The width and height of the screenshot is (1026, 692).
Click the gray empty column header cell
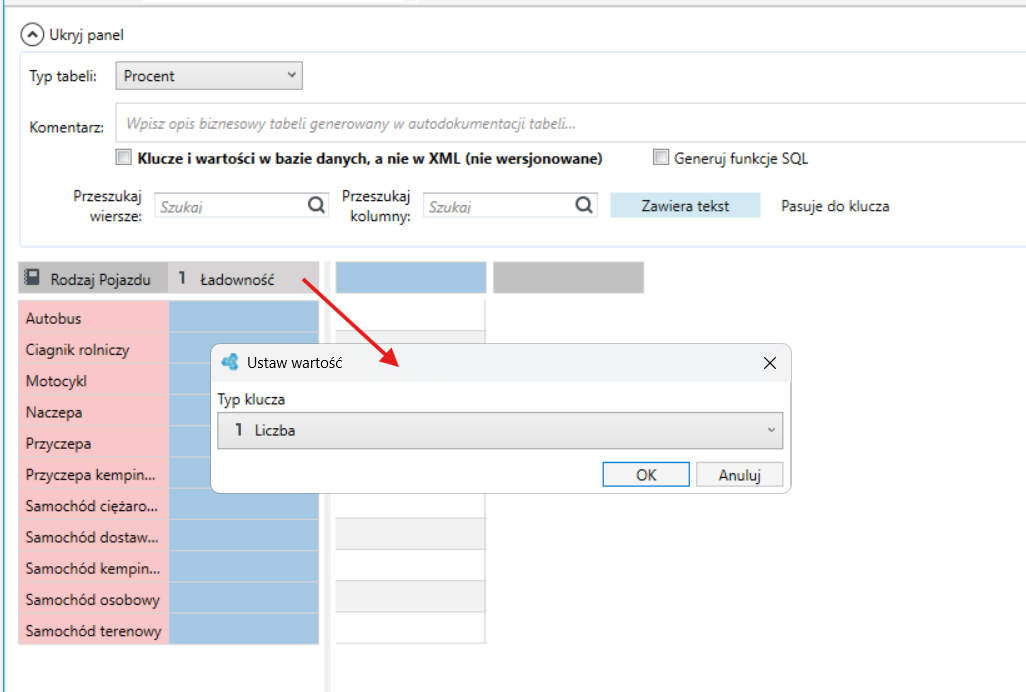coord(569,277)
